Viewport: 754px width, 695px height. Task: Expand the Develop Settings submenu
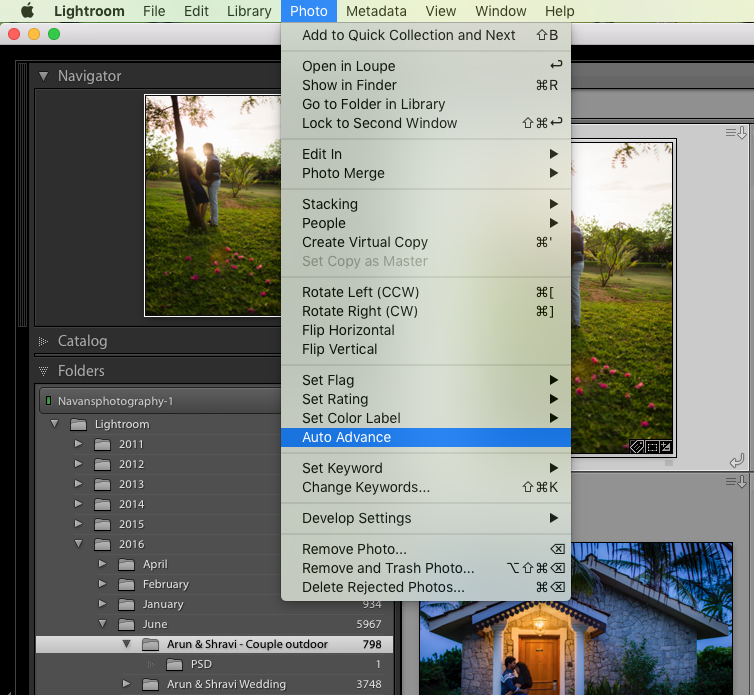click(426, 518)
